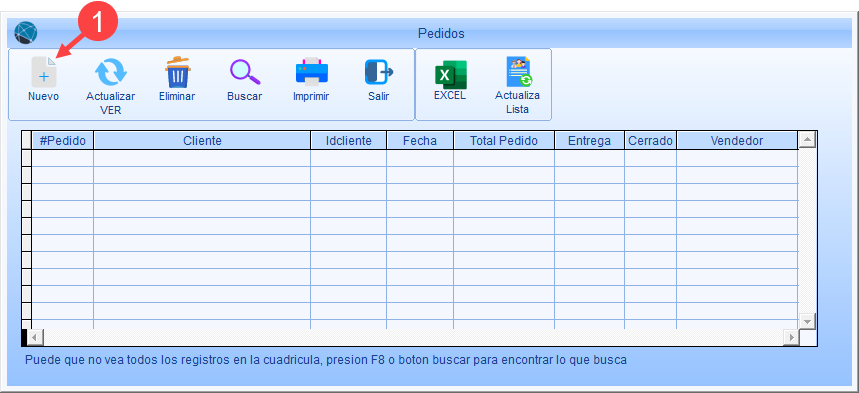Click the Salir exit icon
This screenshot has height=393, width=859.
click(379, 72)
